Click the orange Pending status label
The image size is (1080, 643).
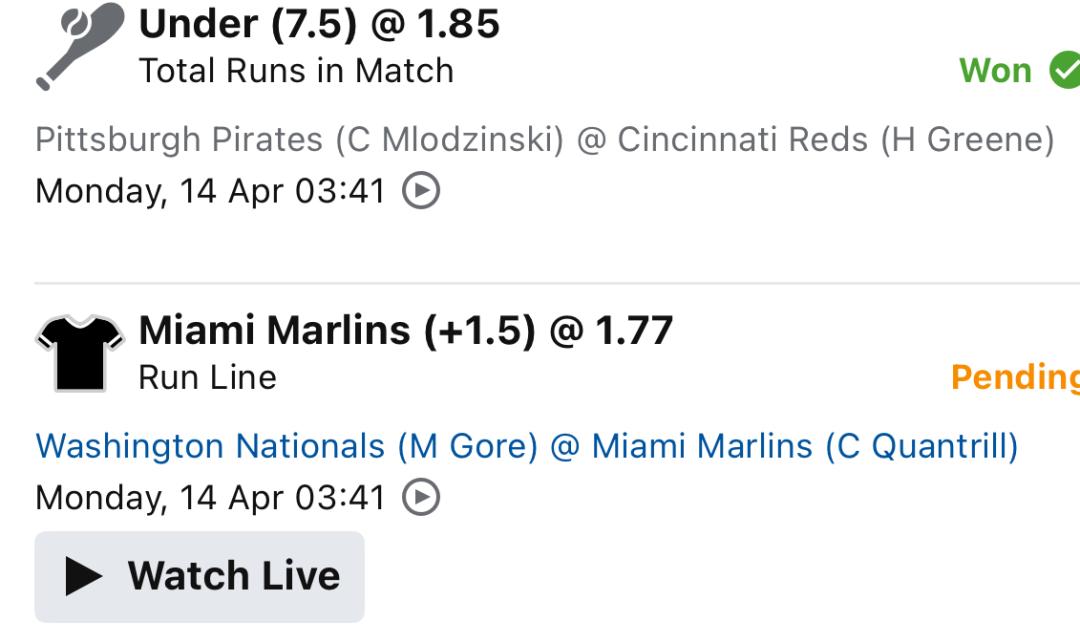click(1015, 377)
